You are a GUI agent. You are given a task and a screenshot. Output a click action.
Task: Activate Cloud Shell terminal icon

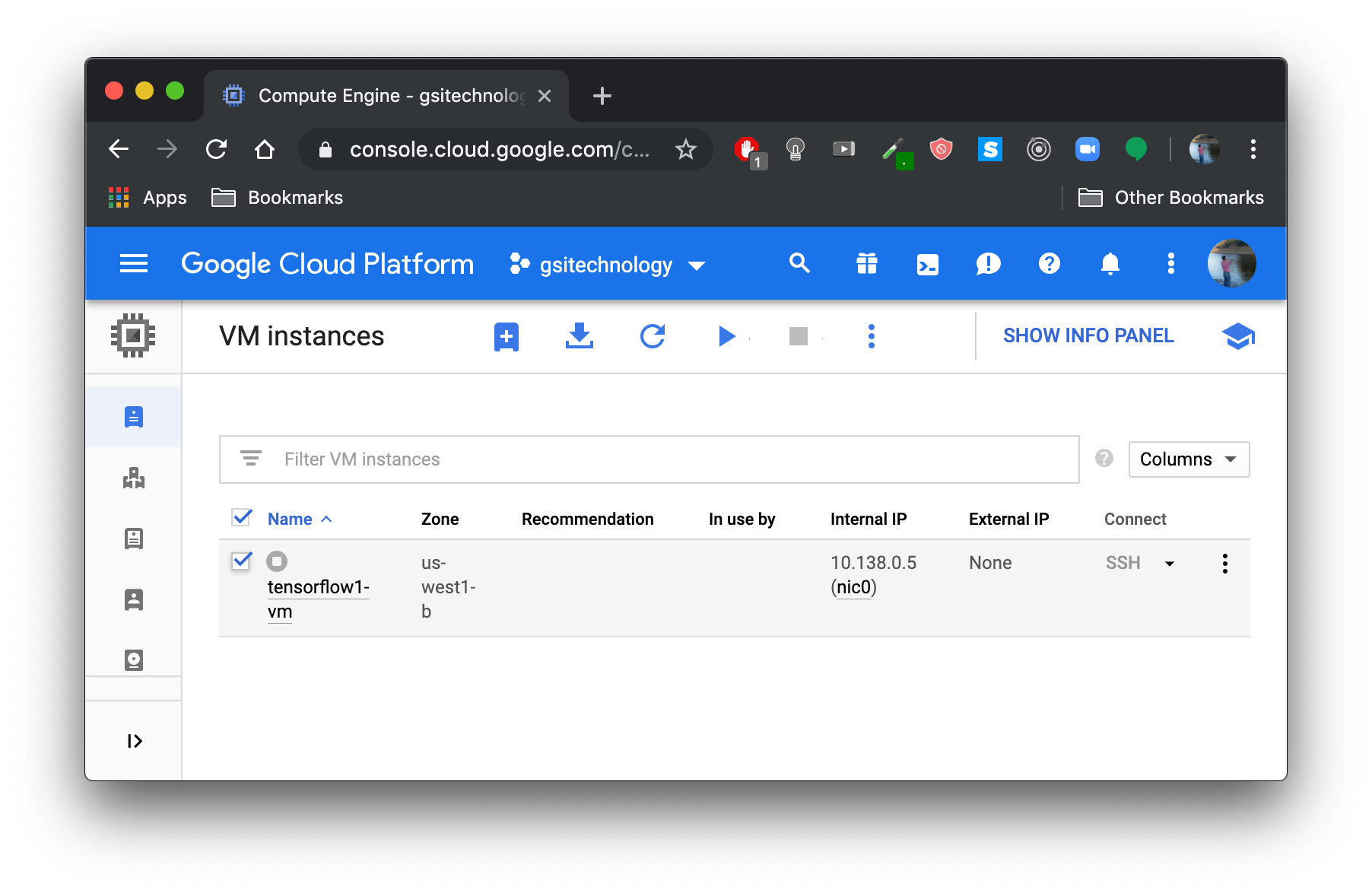pyautogui.click(x=928, y=265)
